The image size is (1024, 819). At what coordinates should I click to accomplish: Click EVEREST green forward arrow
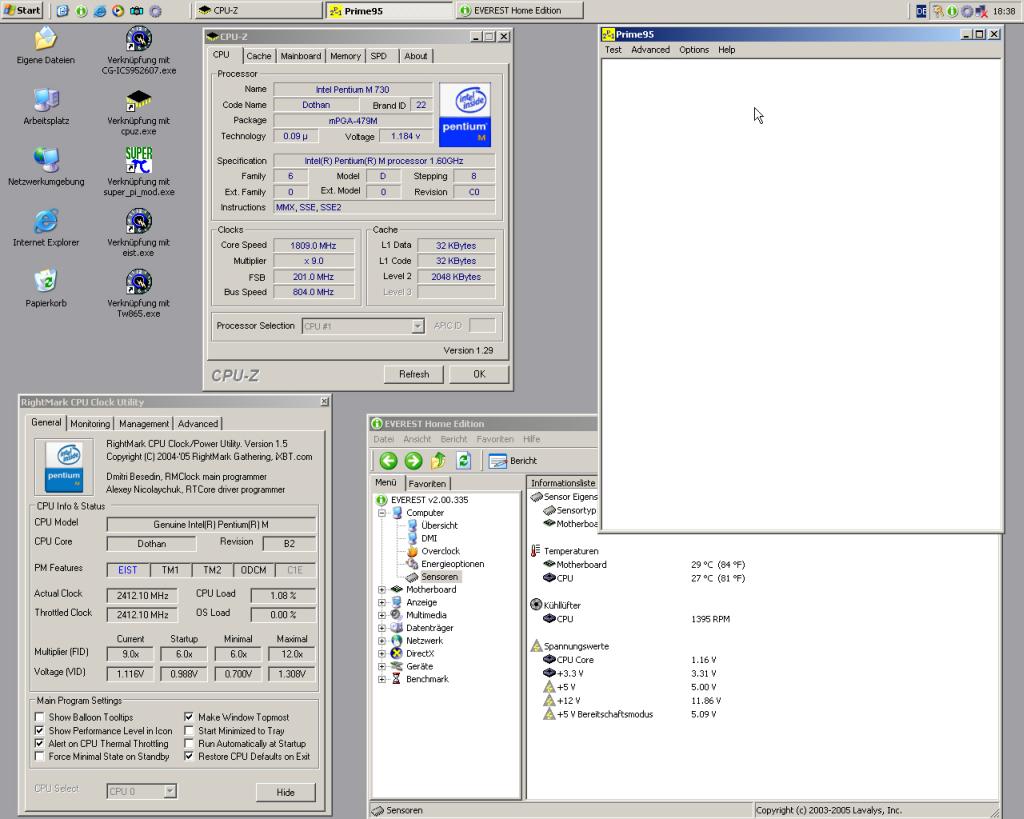[x=413, y=461]
